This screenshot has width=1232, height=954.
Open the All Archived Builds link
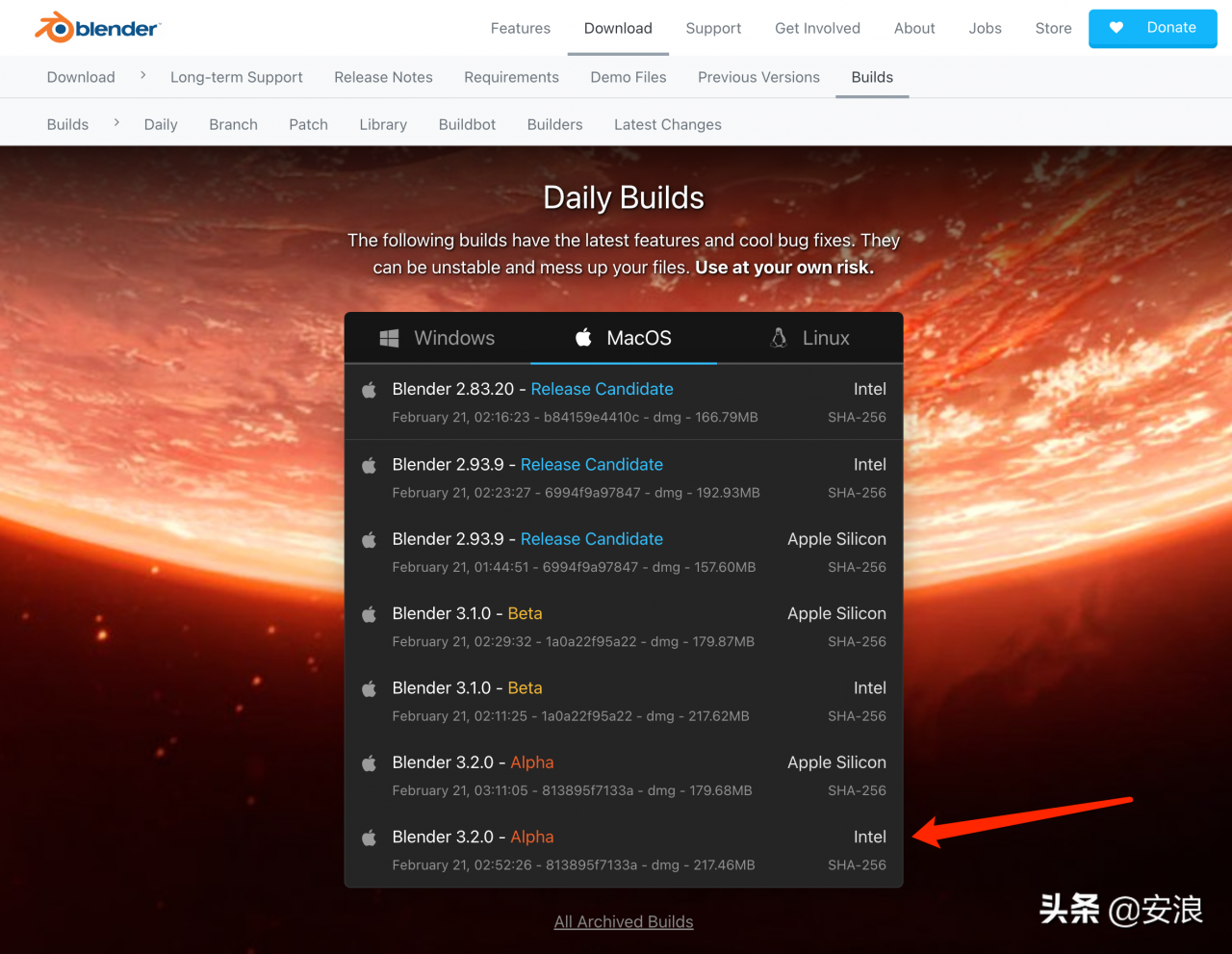pyautogui.click(x=623, y=921)
